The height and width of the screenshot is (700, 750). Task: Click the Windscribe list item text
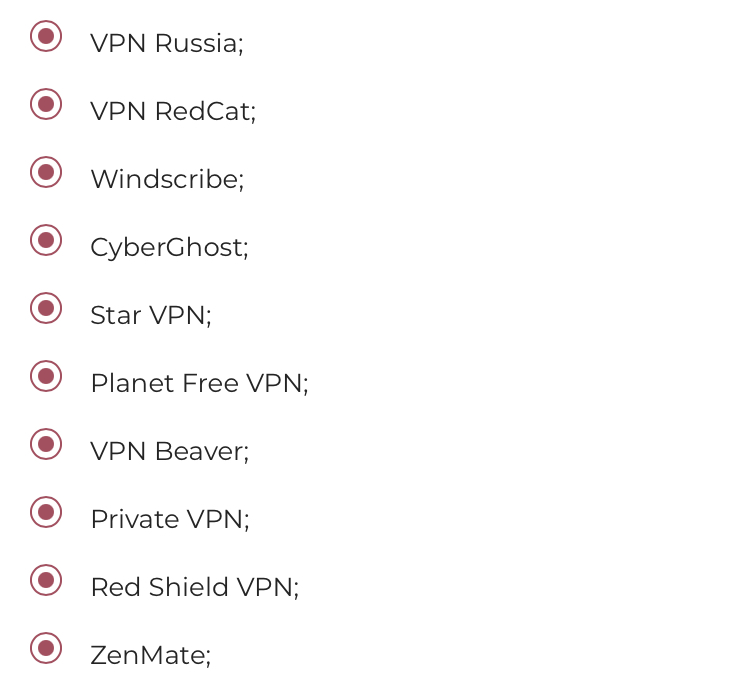167,180
